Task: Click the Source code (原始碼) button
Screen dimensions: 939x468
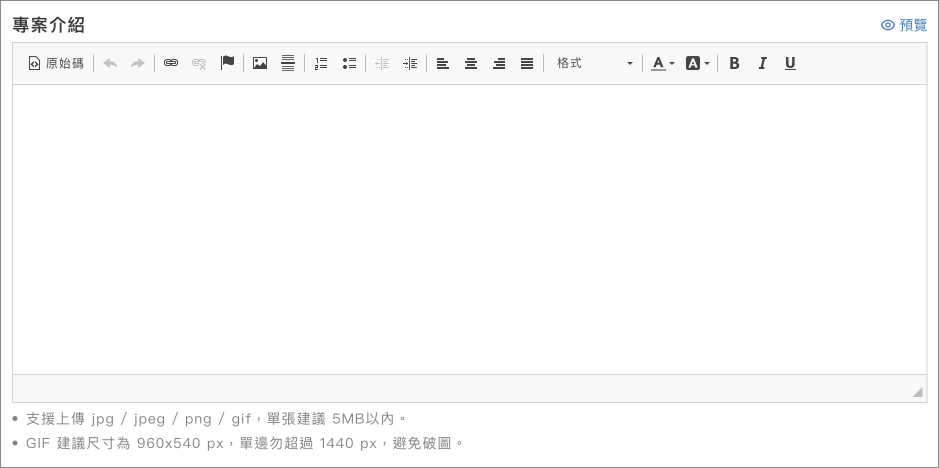Action: 57,63
